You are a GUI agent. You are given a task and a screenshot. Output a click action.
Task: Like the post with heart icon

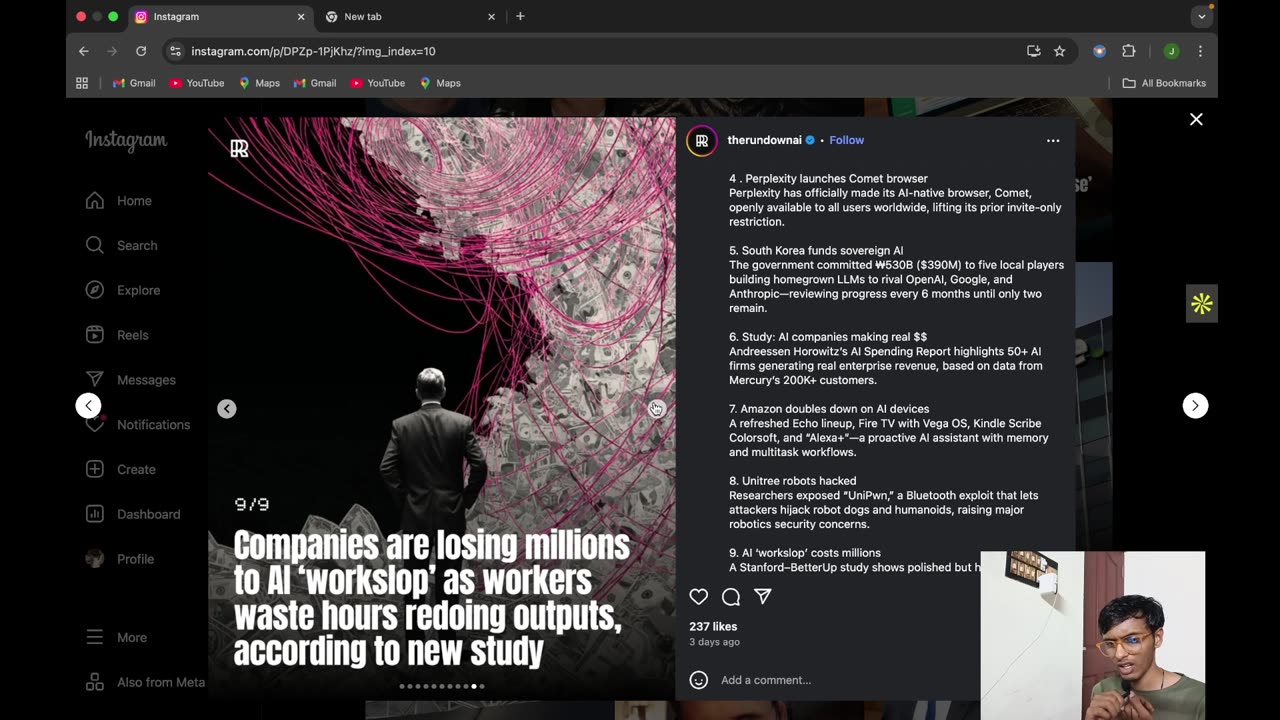point(698,597)
